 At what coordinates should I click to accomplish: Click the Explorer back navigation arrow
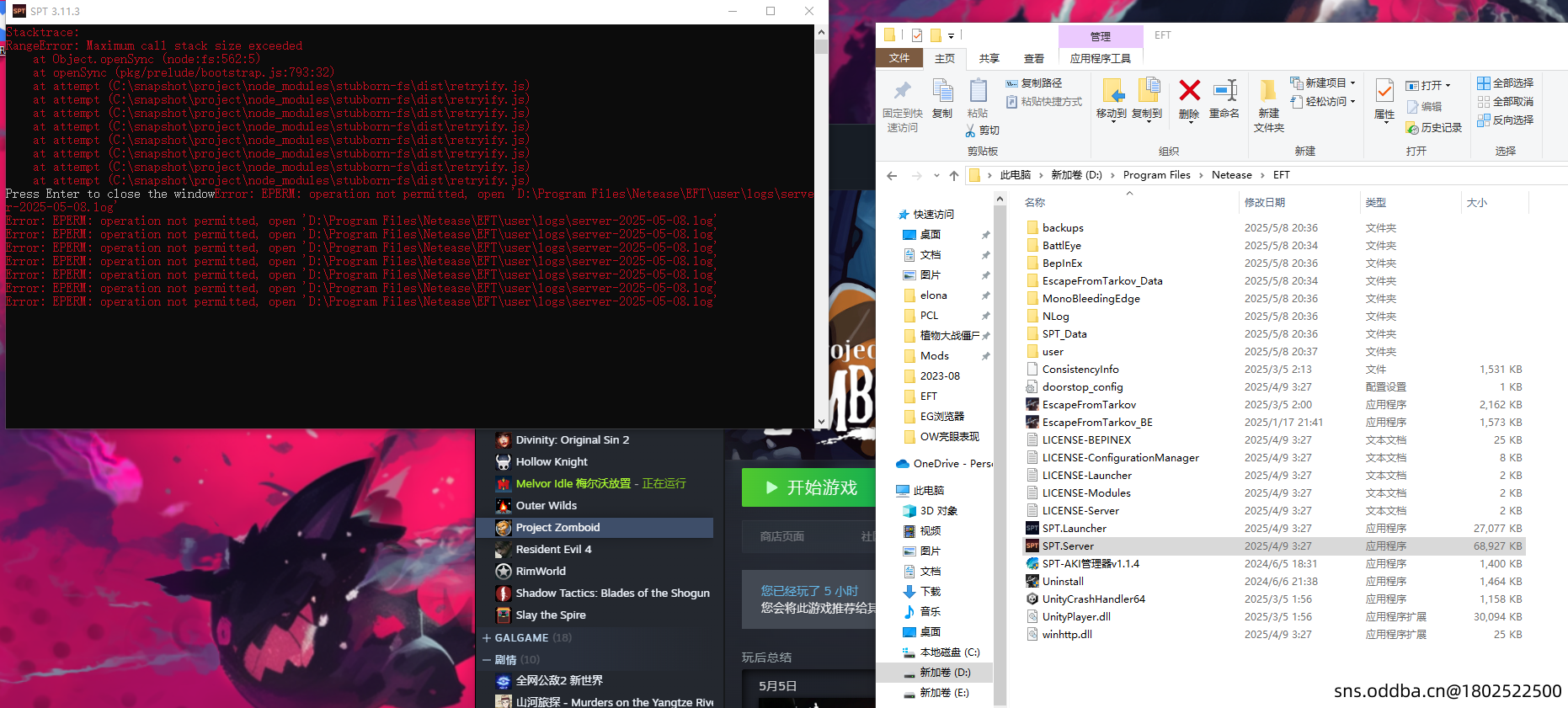coord(892,175)
